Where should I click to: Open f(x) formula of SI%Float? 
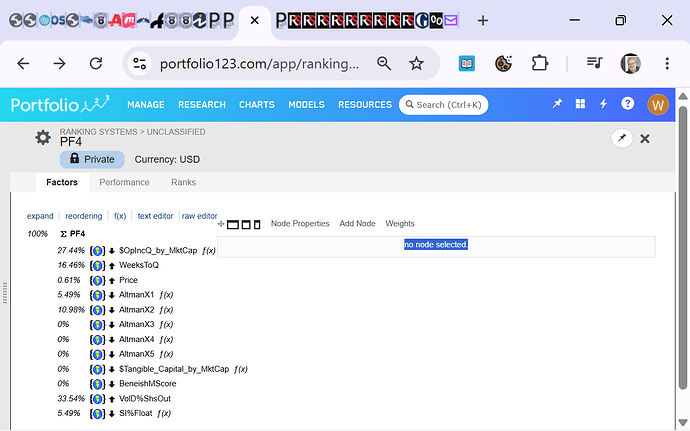coord(164,413)
